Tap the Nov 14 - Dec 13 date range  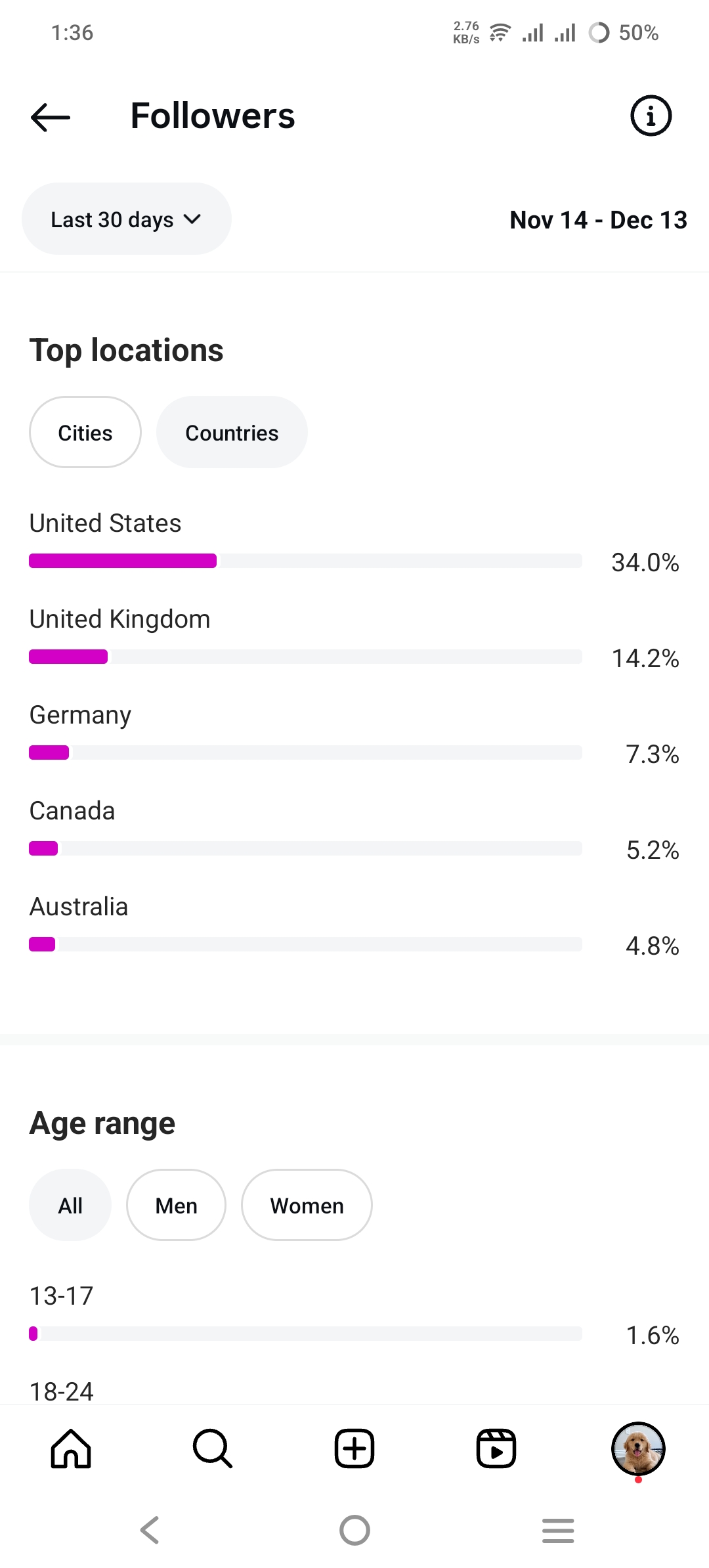coord(598,220)
